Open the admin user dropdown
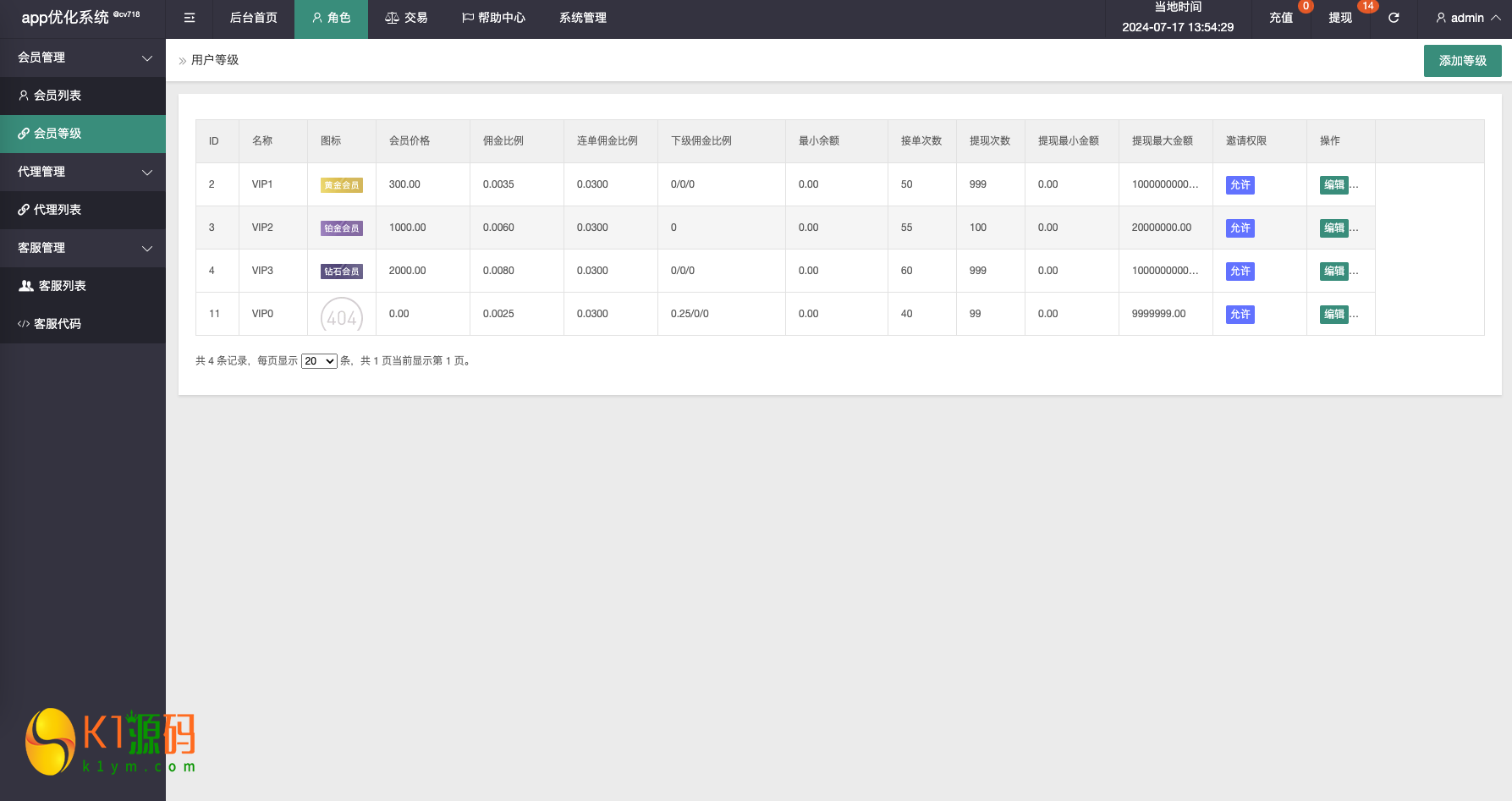 (x=1468, y=19)
